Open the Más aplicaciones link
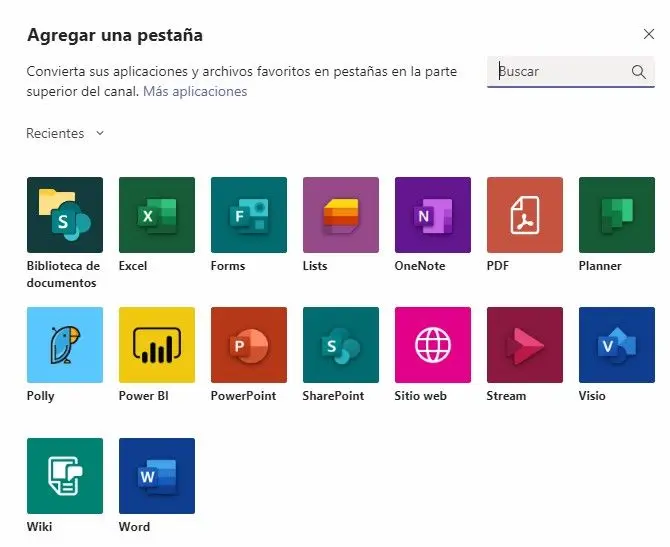The width and height of the screenshot is (670, 547). 195,91
